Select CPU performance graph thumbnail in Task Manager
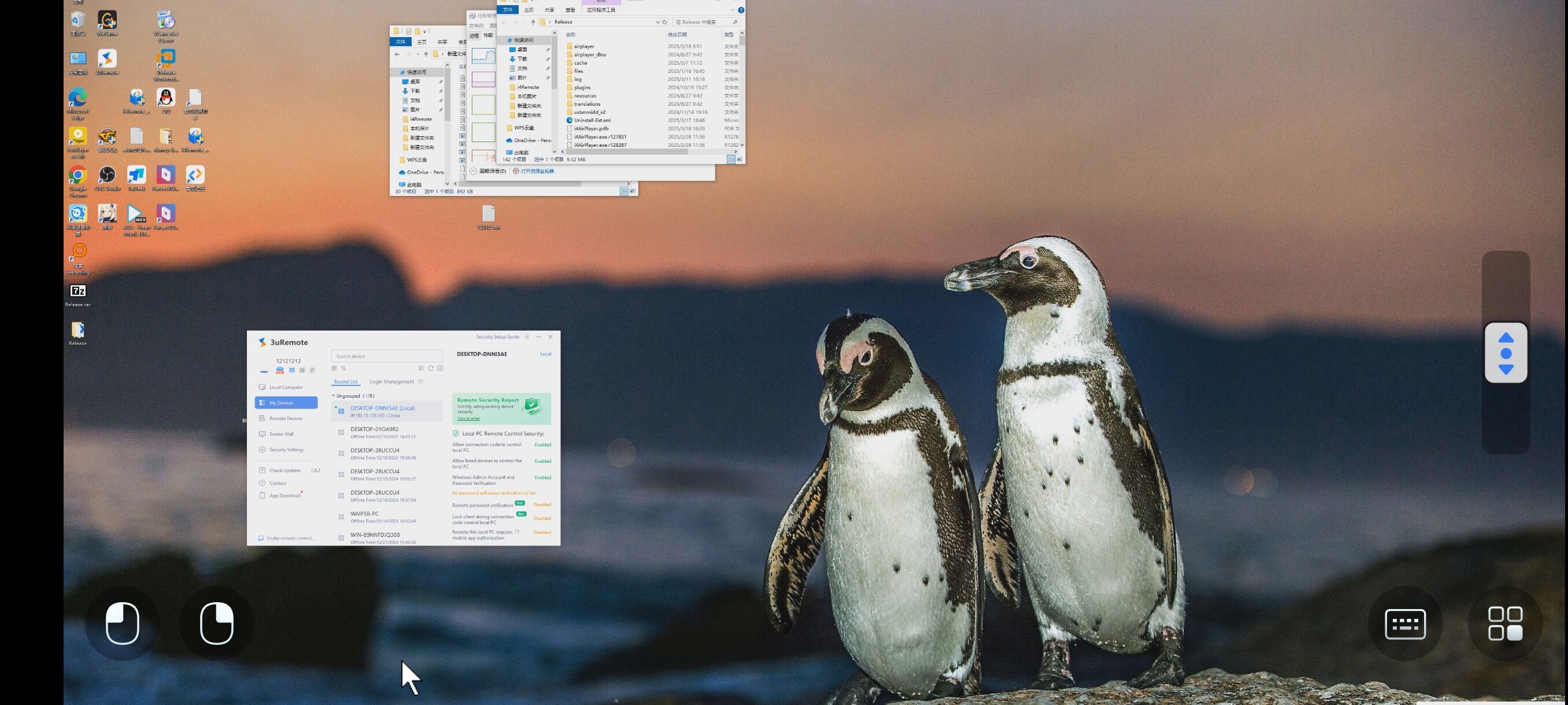Screen dimensions: 1568x705 [483, 56]
